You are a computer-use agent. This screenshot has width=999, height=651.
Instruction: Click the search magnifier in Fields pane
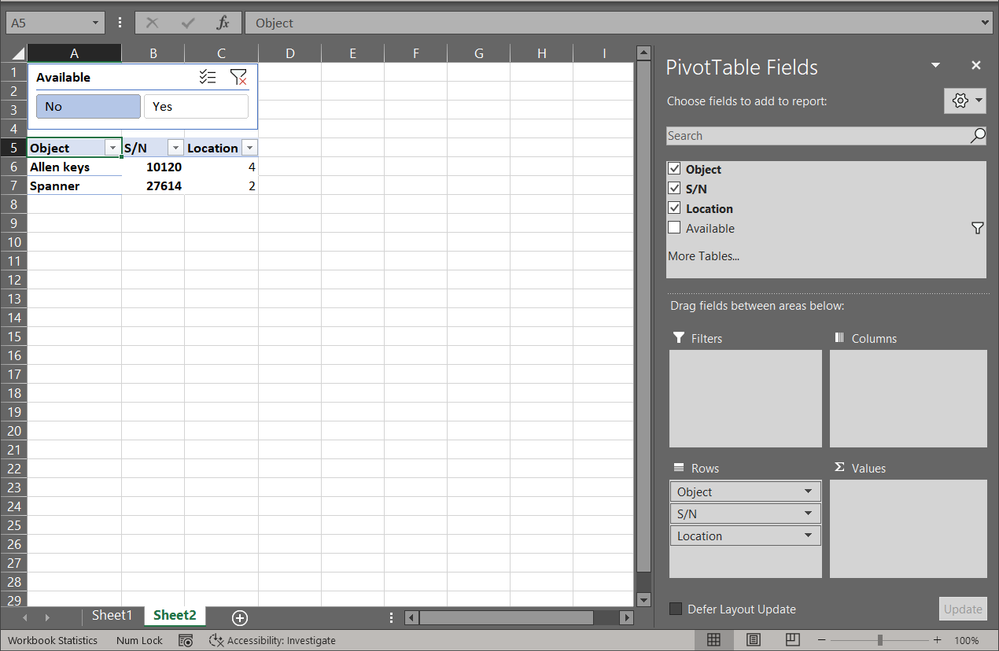pos(977,135)
